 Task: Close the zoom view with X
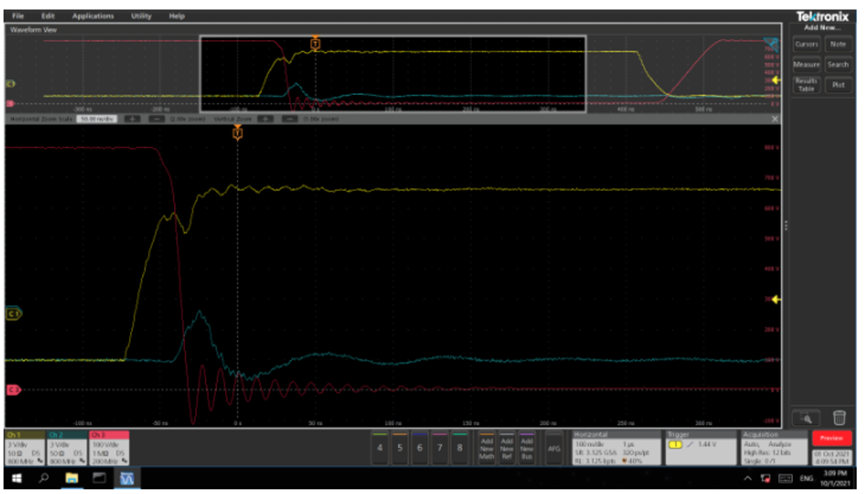(775, 118)
